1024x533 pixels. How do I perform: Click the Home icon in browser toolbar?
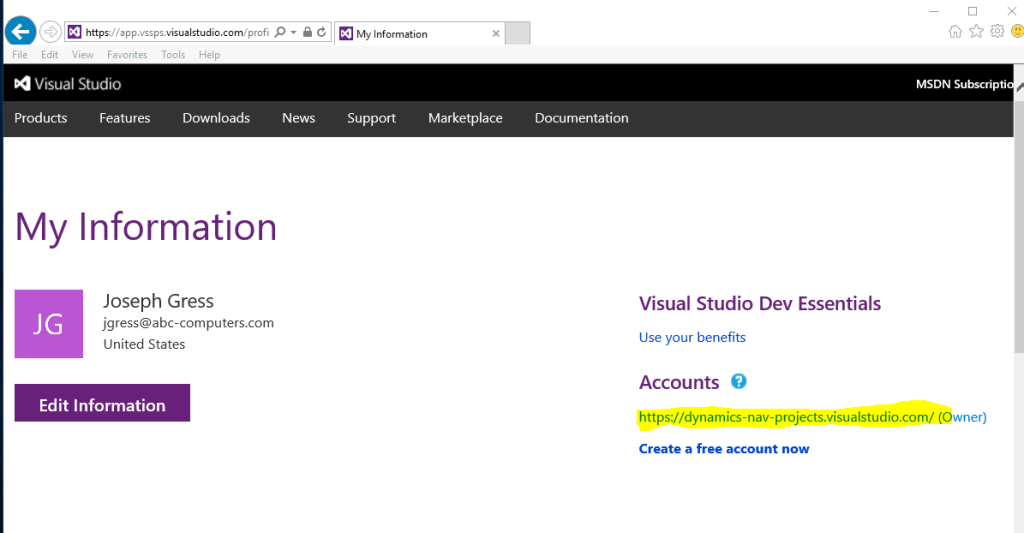(955, 31)
